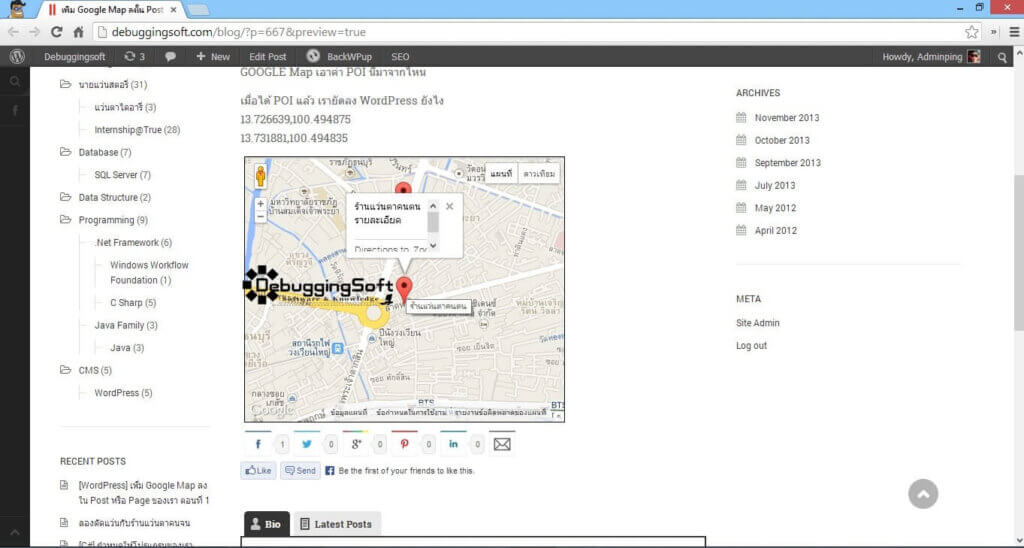The image size is (1024, 548).
Task: Open SEO admin menu
Action: (x=400, y=57)
